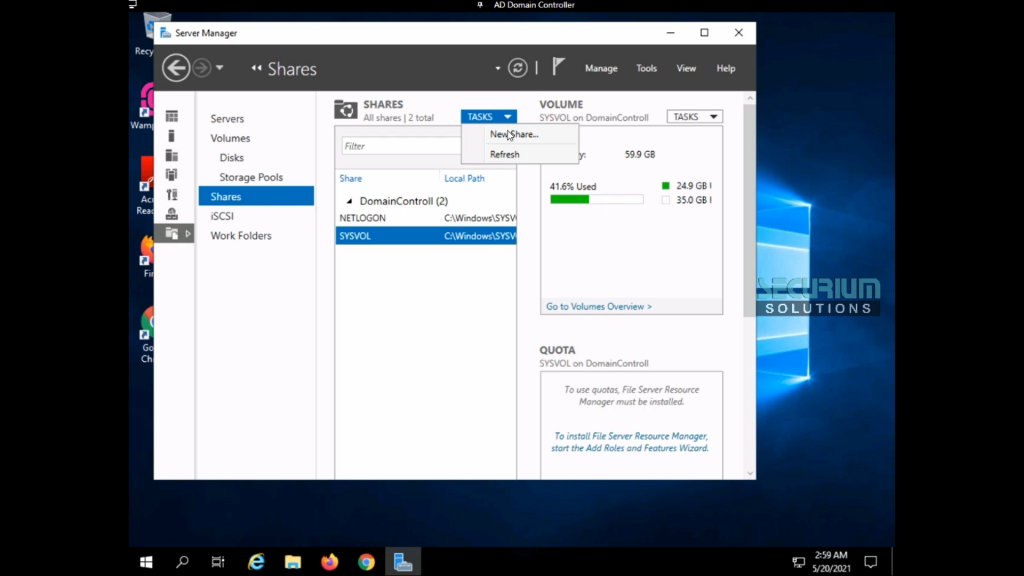The height and width of the screenshot is (576, 1024).
Task: Open the Tools menu
Action: click(x=647, y=68)
